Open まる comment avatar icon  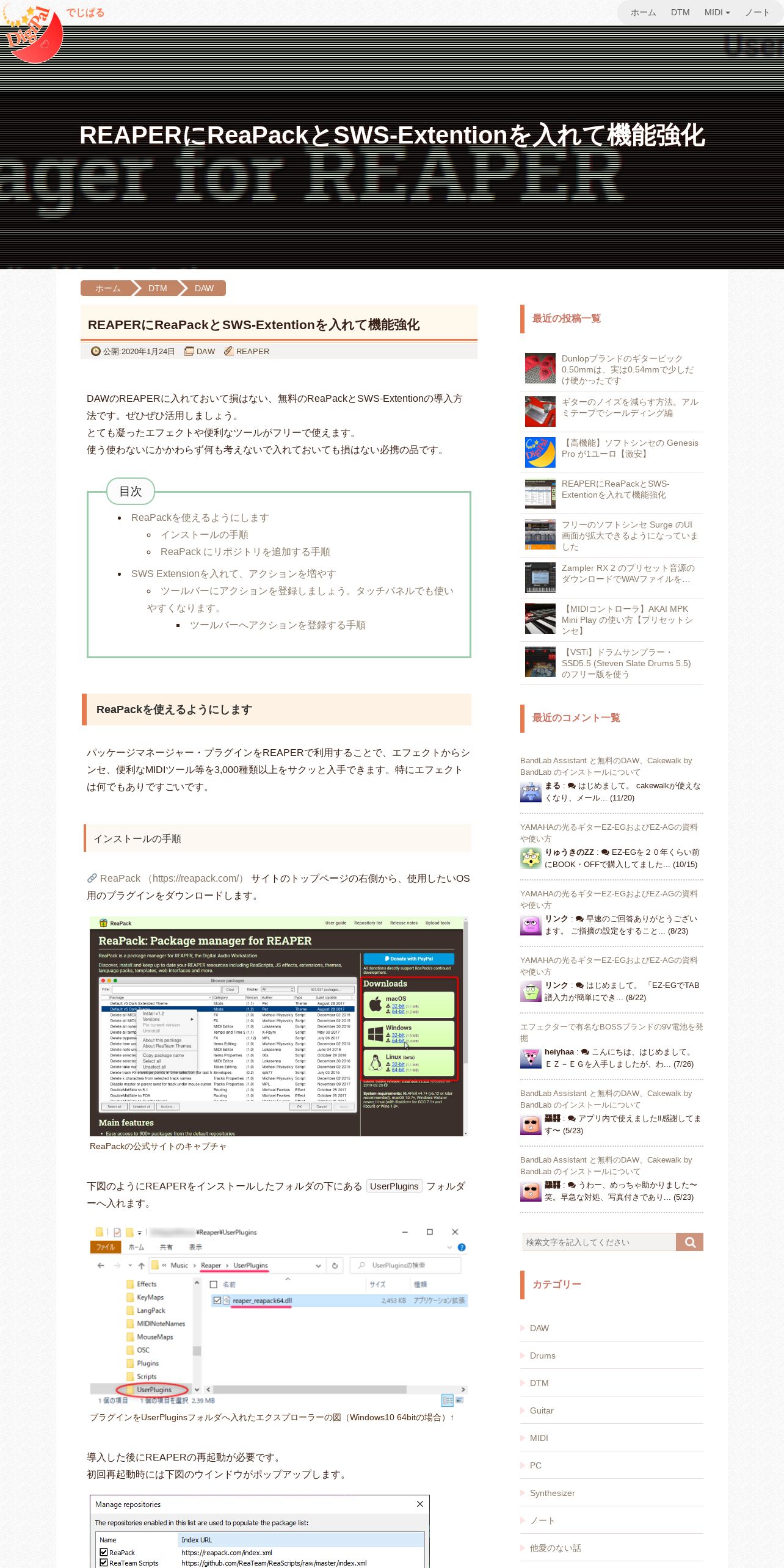531,792
